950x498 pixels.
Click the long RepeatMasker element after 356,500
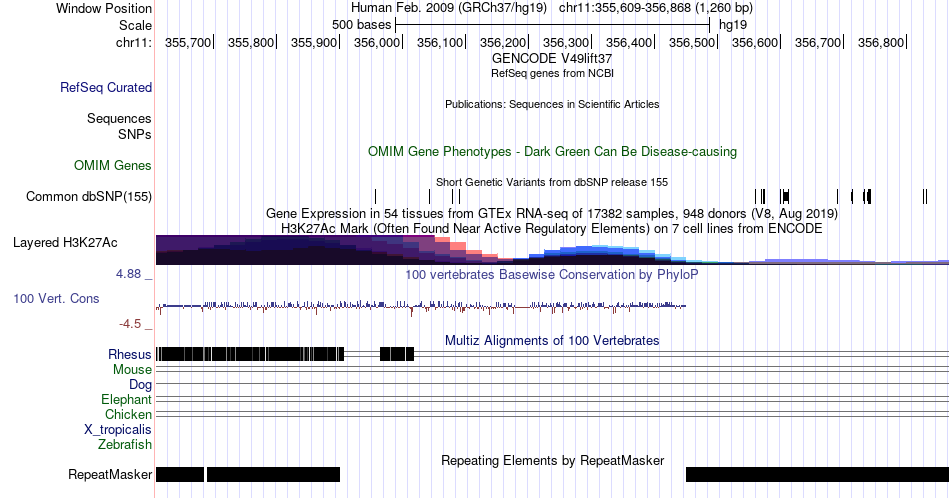817,474
